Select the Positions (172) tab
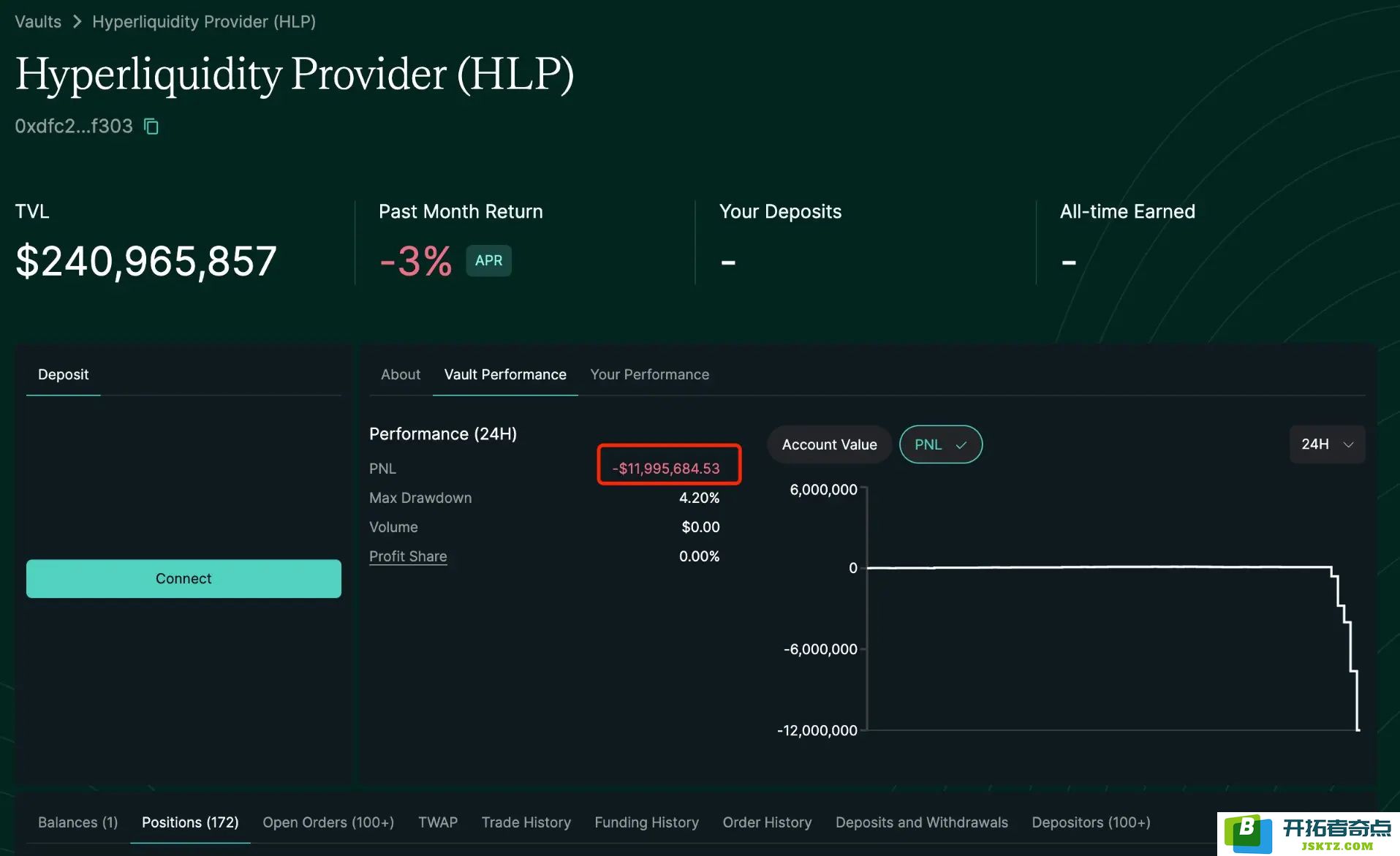The image size is (1400, 856). (x=190, y=822)
